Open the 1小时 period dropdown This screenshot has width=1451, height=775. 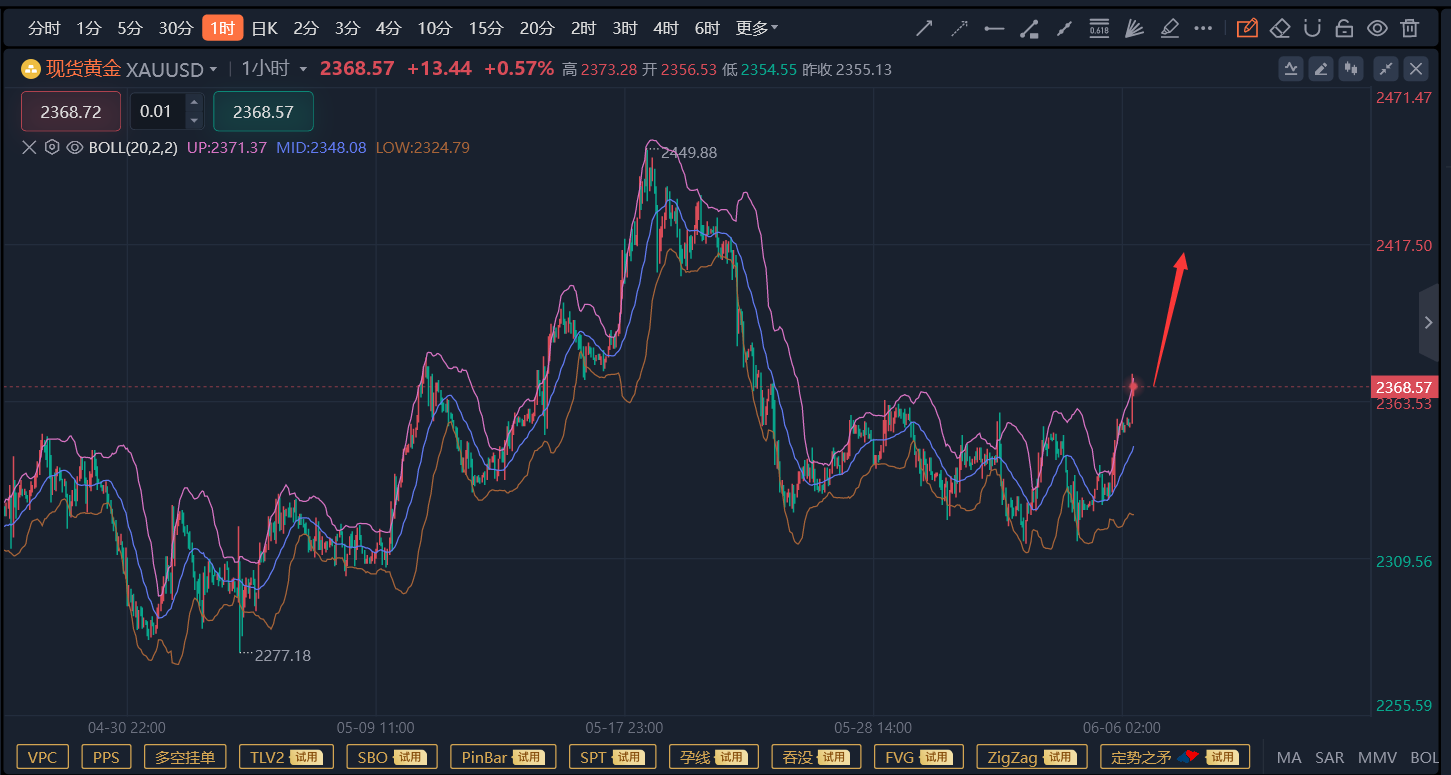coord(303,70)
